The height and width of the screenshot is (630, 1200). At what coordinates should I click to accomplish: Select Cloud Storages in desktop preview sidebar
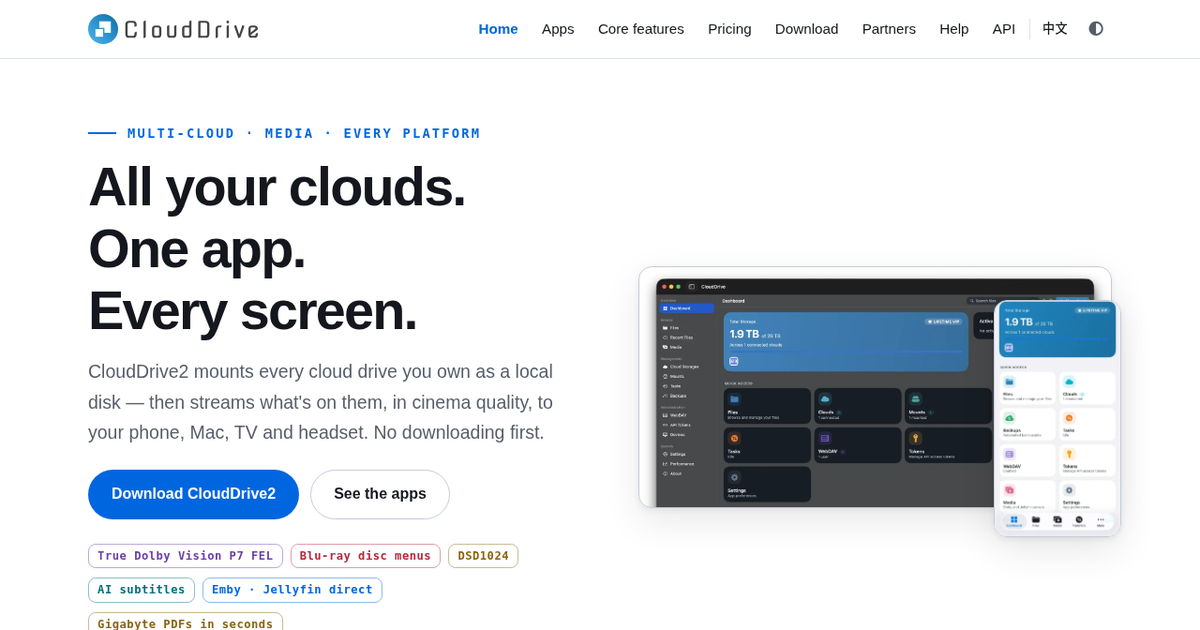pos(686,367)
